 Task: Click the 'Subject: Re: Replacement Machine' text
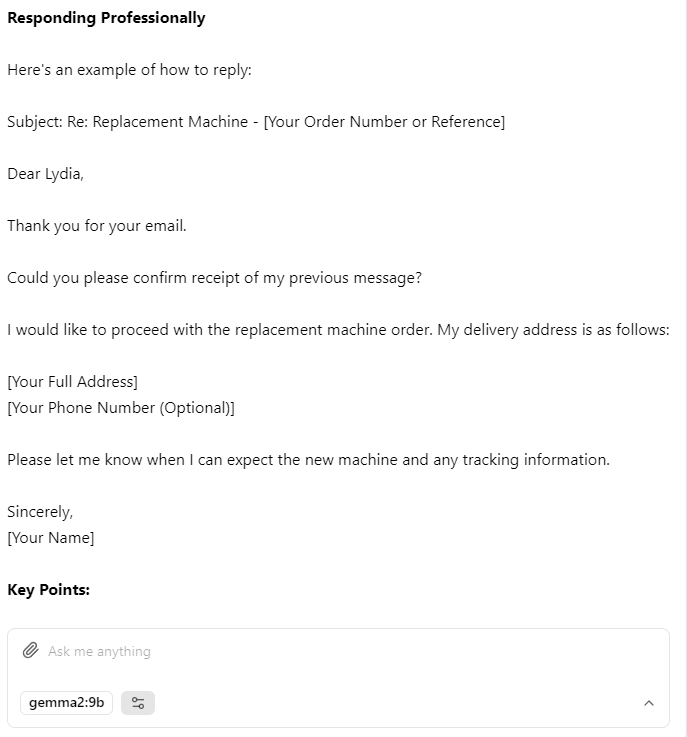coord(127,122)
